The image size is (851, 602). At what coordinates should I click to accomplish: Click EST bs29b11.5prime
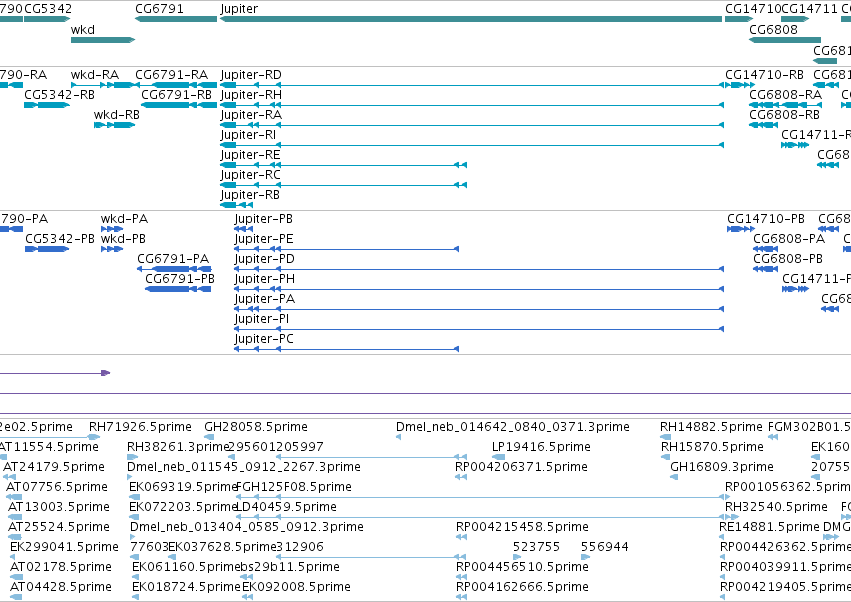(x=246, y=577)
